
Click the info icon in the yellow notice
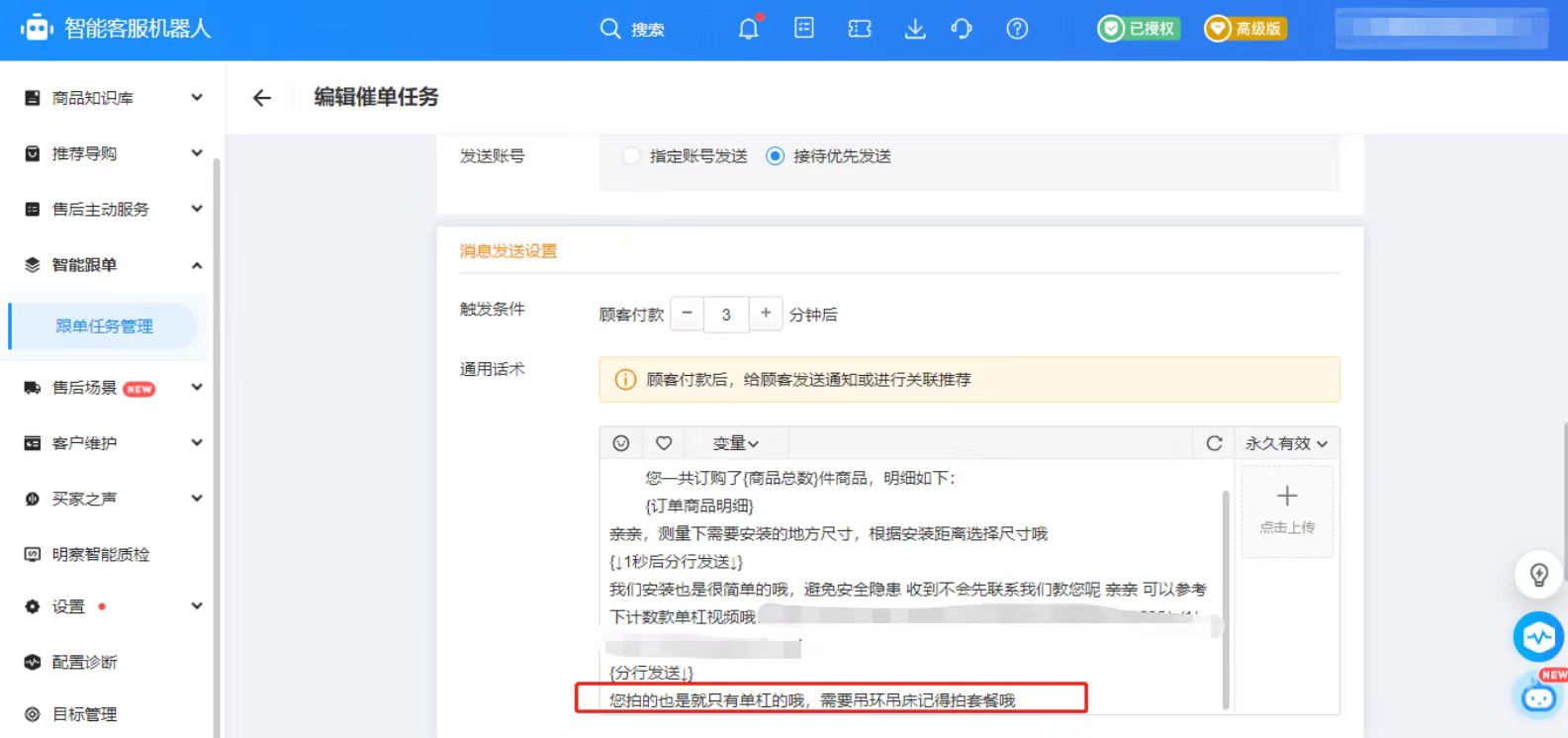point(625,380)
